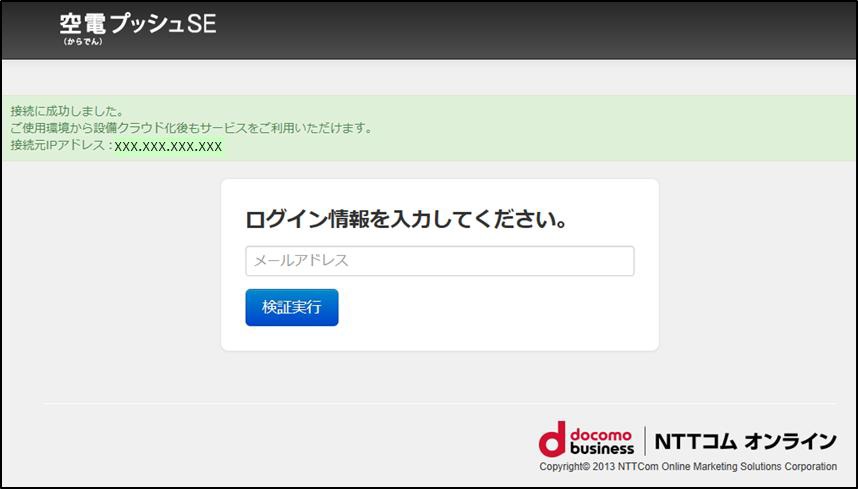
Task: Click the masked xxx.xxx.xxx.xxx IP address
Action: pos(168,146)
